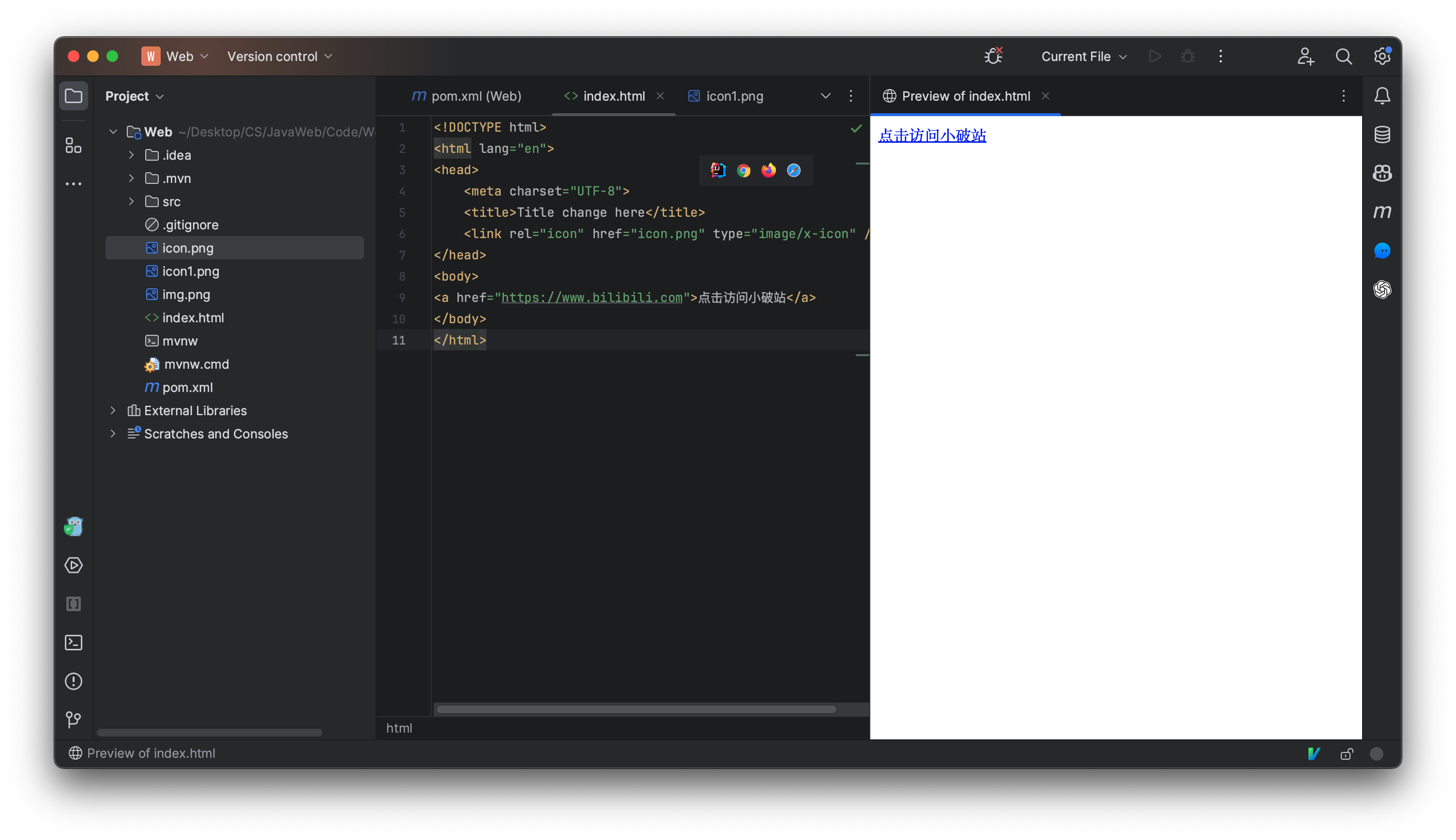The image size is (1456, 840).
Task: Debug the current file
Action: point(1188,57)
